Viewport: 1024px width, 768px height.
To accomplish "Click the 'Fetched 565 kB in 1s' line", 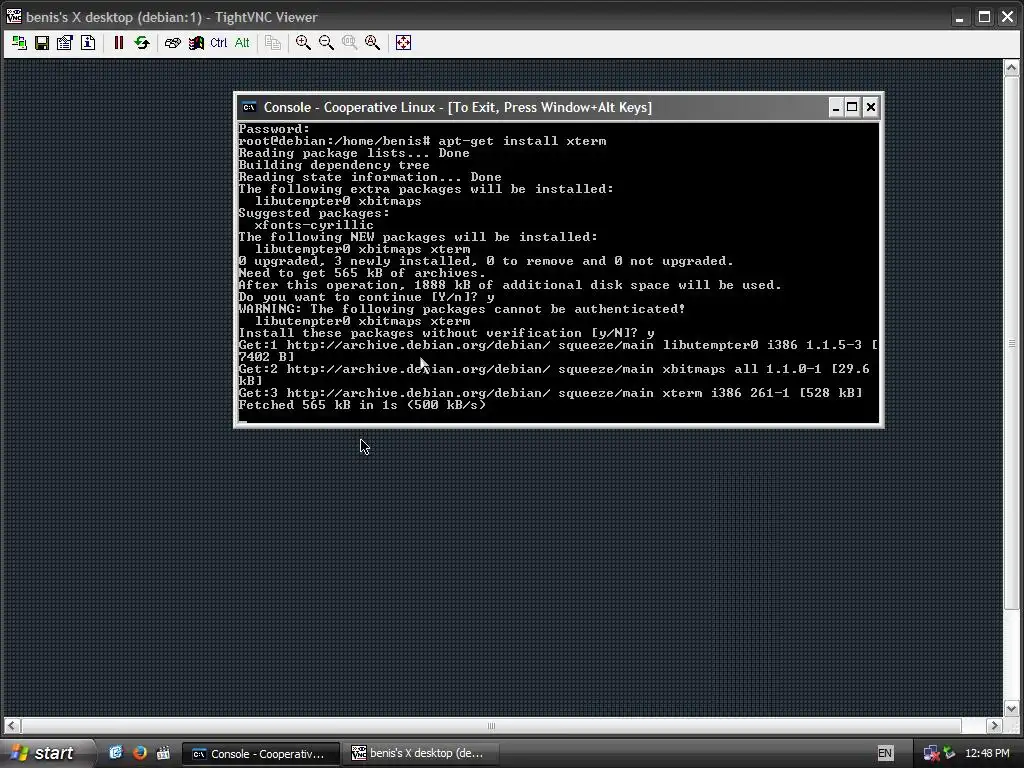I will tap(362, 405).
